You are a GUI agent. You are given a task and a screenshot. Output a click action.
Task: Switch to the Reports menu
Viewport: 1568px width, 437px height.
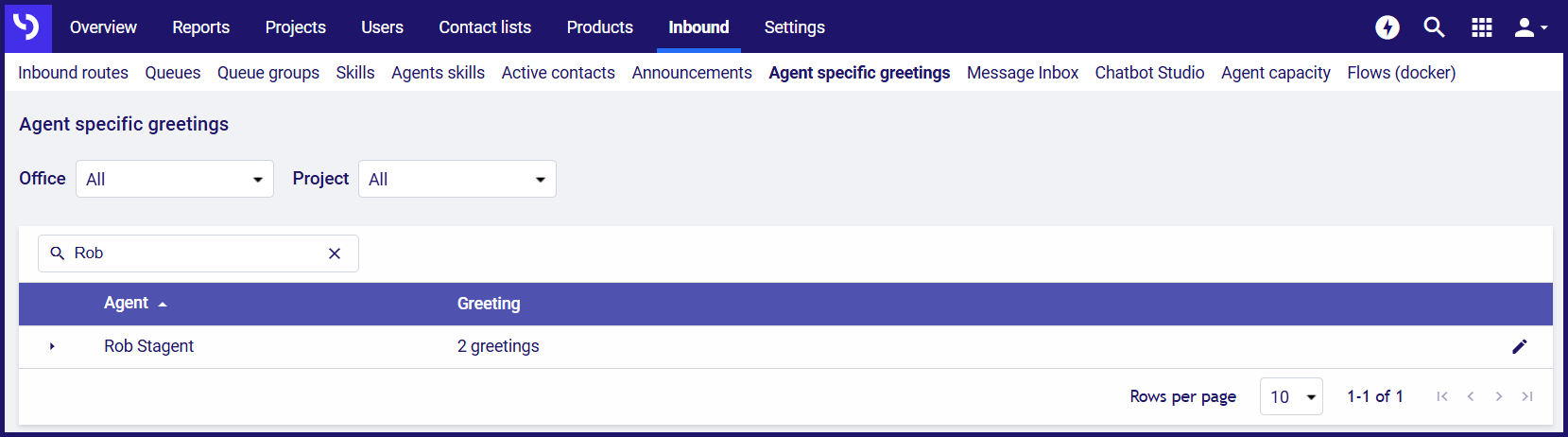(200, 27)
